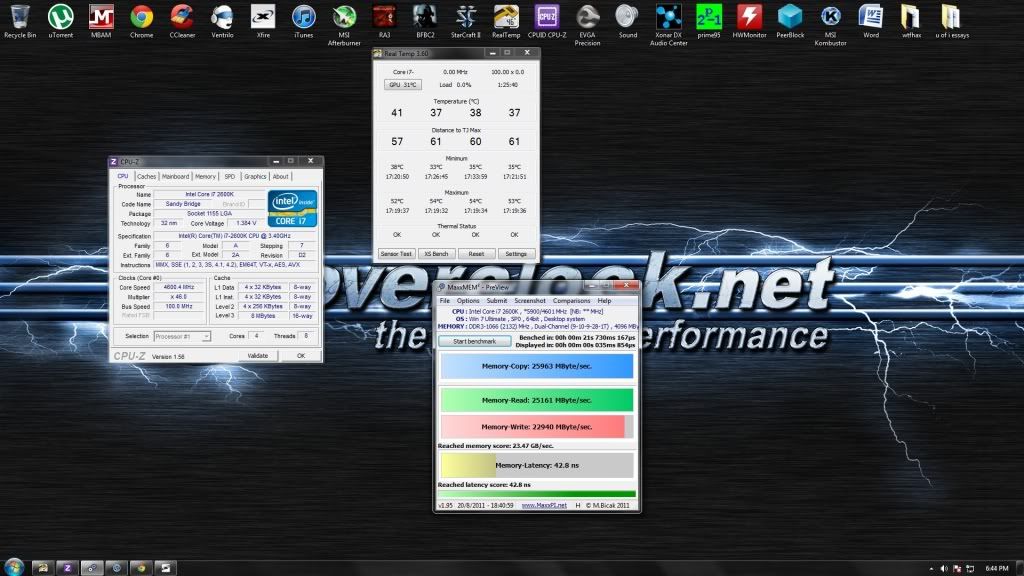Switch to the Graphics tab in CPU-Z
1024x576 pixels.
tap(255, 176)
